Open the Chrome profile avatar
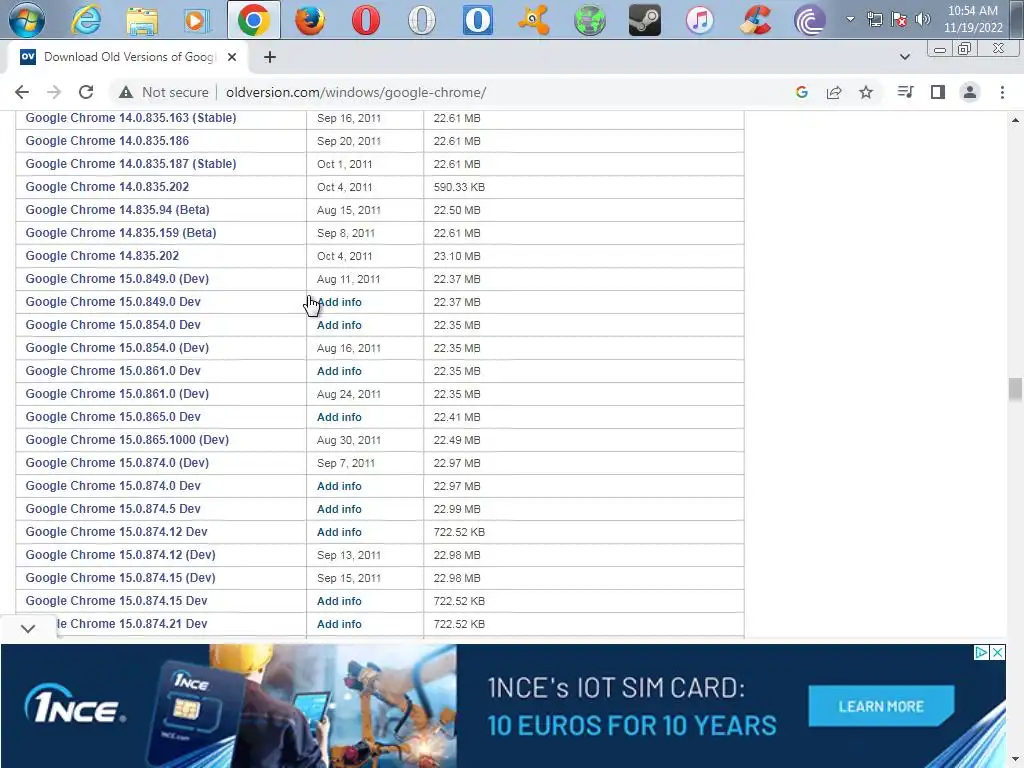The image size is (1024, 768). (x=970, y=92)
